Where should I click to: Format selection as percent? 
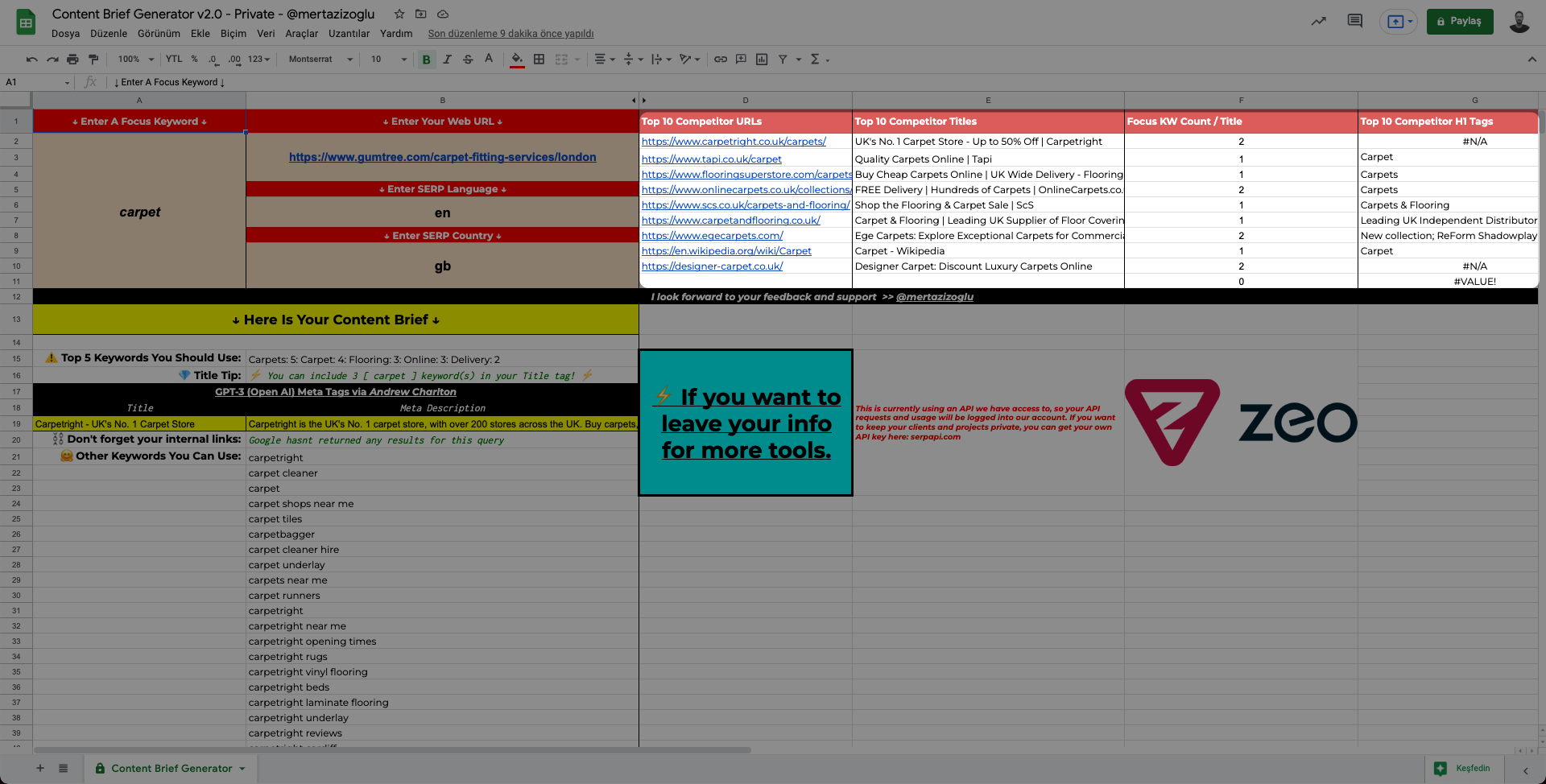[x=195, y=60]
